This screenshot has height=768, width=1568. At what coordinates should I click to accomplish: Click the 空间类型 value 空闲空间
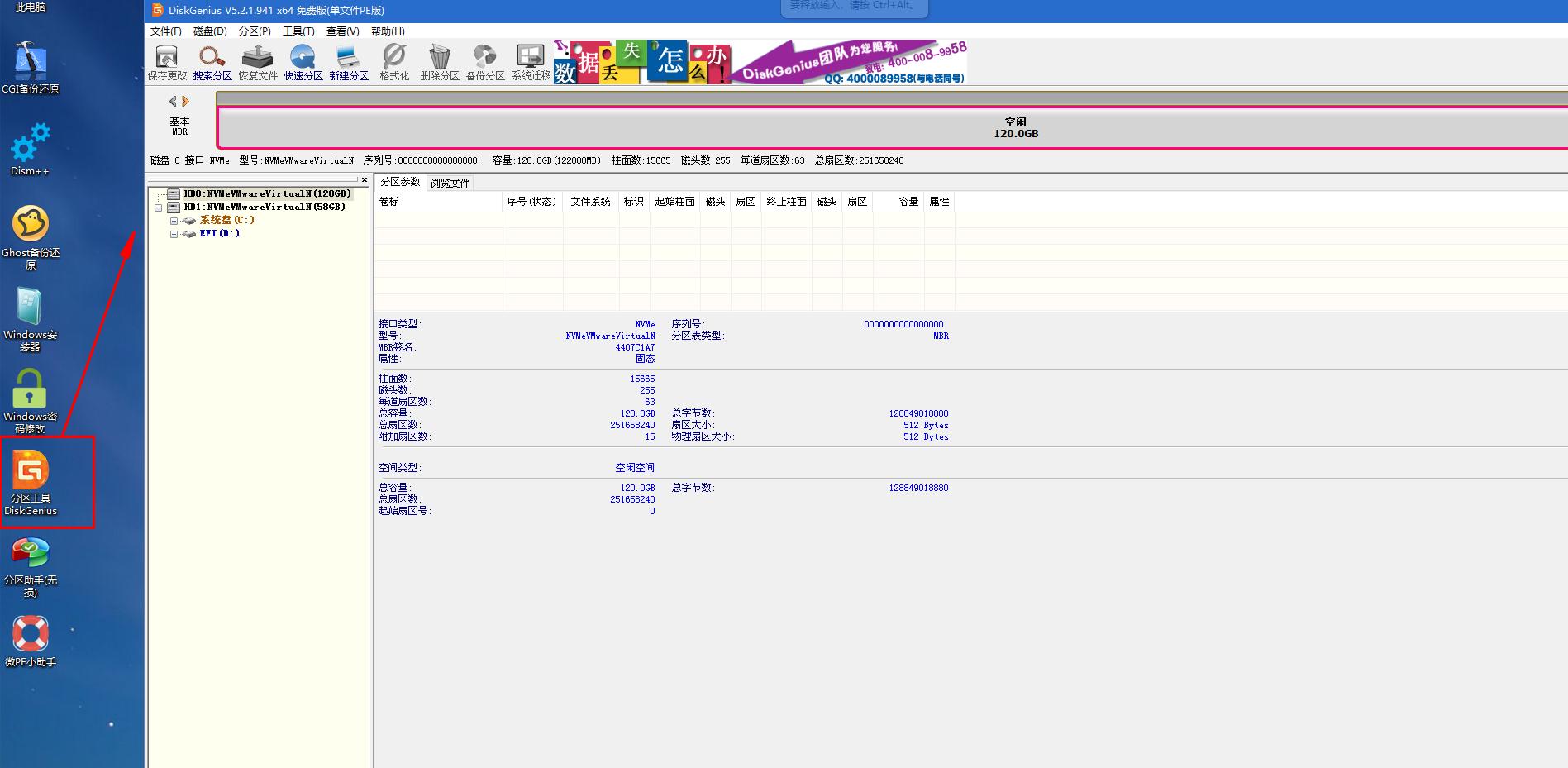tap(635, 468)
